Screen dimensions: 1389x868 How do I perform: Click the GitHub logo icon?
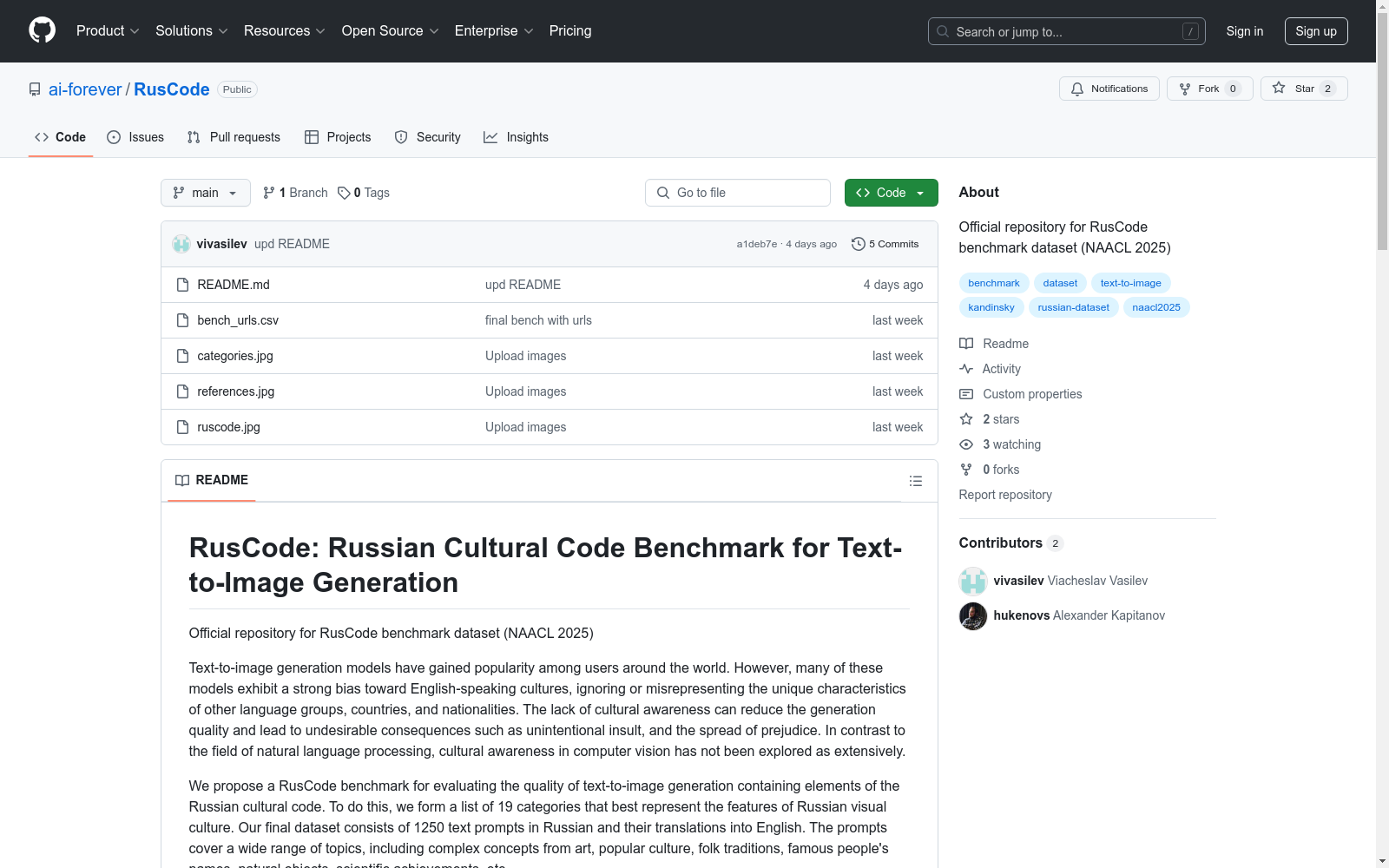[x=42, y=30]
